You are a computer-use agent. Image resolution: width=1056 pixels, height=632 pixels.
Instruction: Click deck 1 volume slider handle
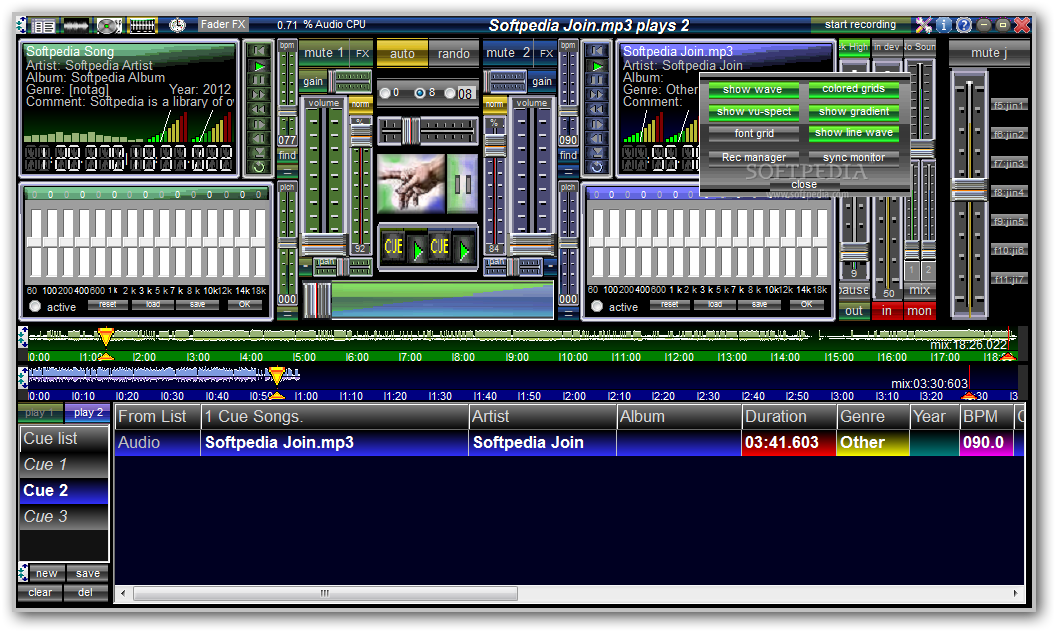323,243
